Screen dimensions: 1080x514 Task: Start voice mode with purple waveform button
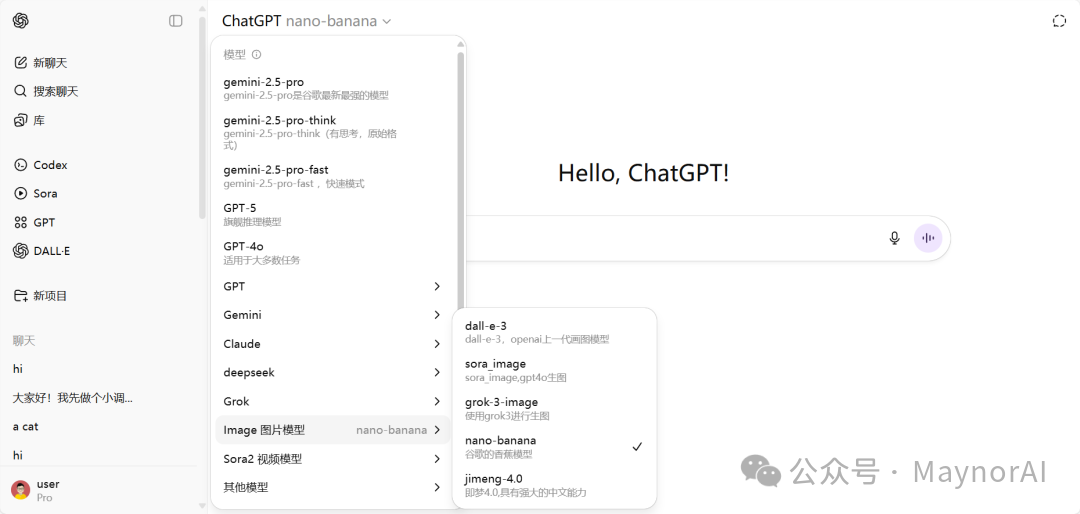tap(928, 238)
